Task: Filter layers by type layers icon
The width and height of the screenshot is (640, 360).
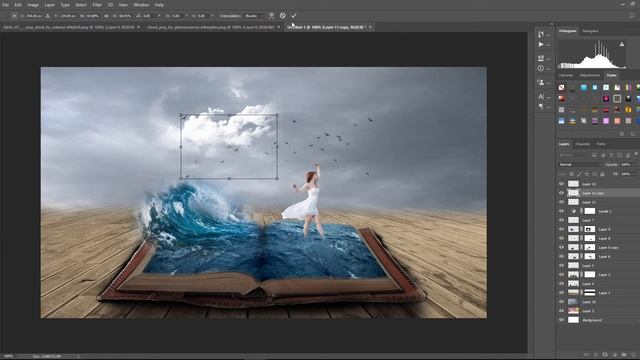Action: (x=611, y=155)
